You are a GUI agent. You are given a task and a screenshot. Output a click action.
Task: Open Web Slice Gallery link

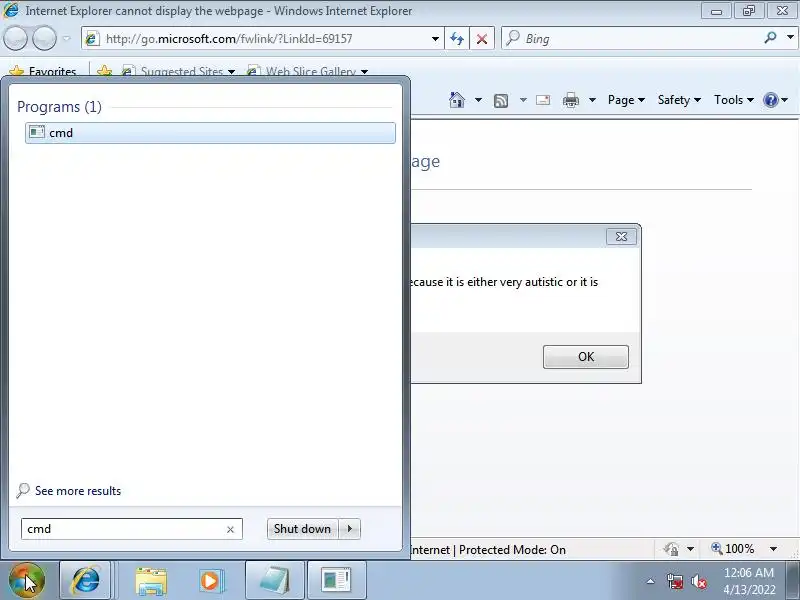click(307, 71)
